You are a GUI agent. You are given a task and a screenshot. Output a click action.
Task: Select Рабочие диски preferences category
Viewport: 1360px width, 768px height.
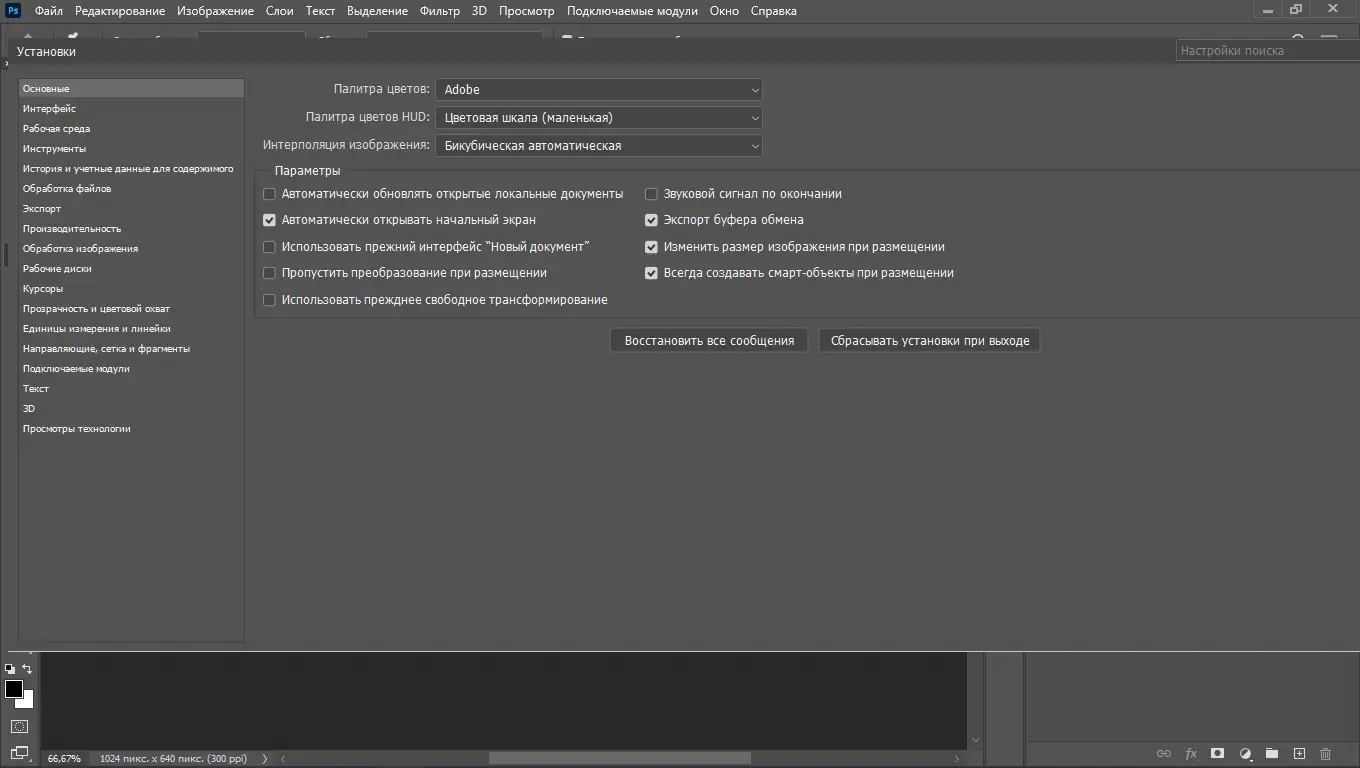(x=131, y=269)
